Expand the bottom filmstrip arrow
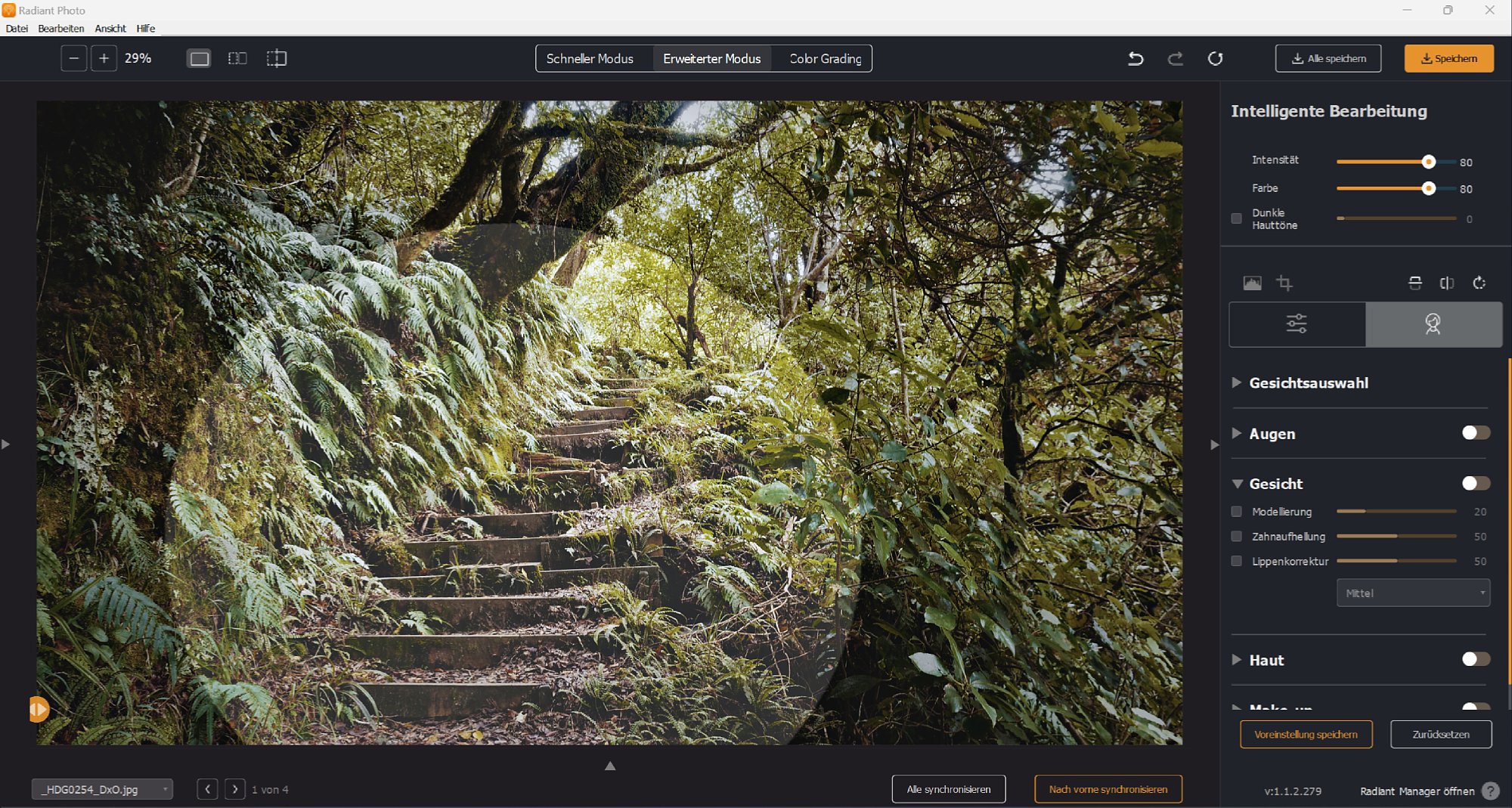Viewport: 1512px width, 808px height. (x=610, y=766)
